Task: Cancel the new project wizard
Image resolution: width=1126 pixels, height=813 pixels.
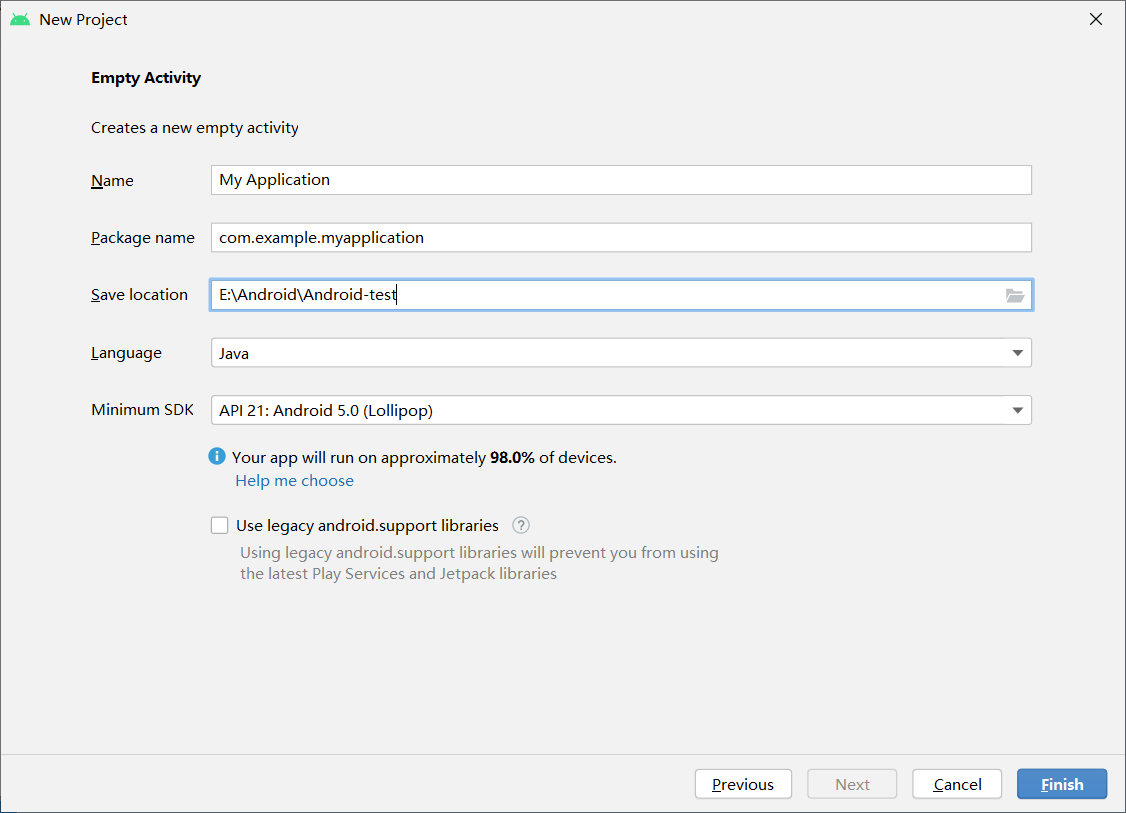Action: (957, 784)
